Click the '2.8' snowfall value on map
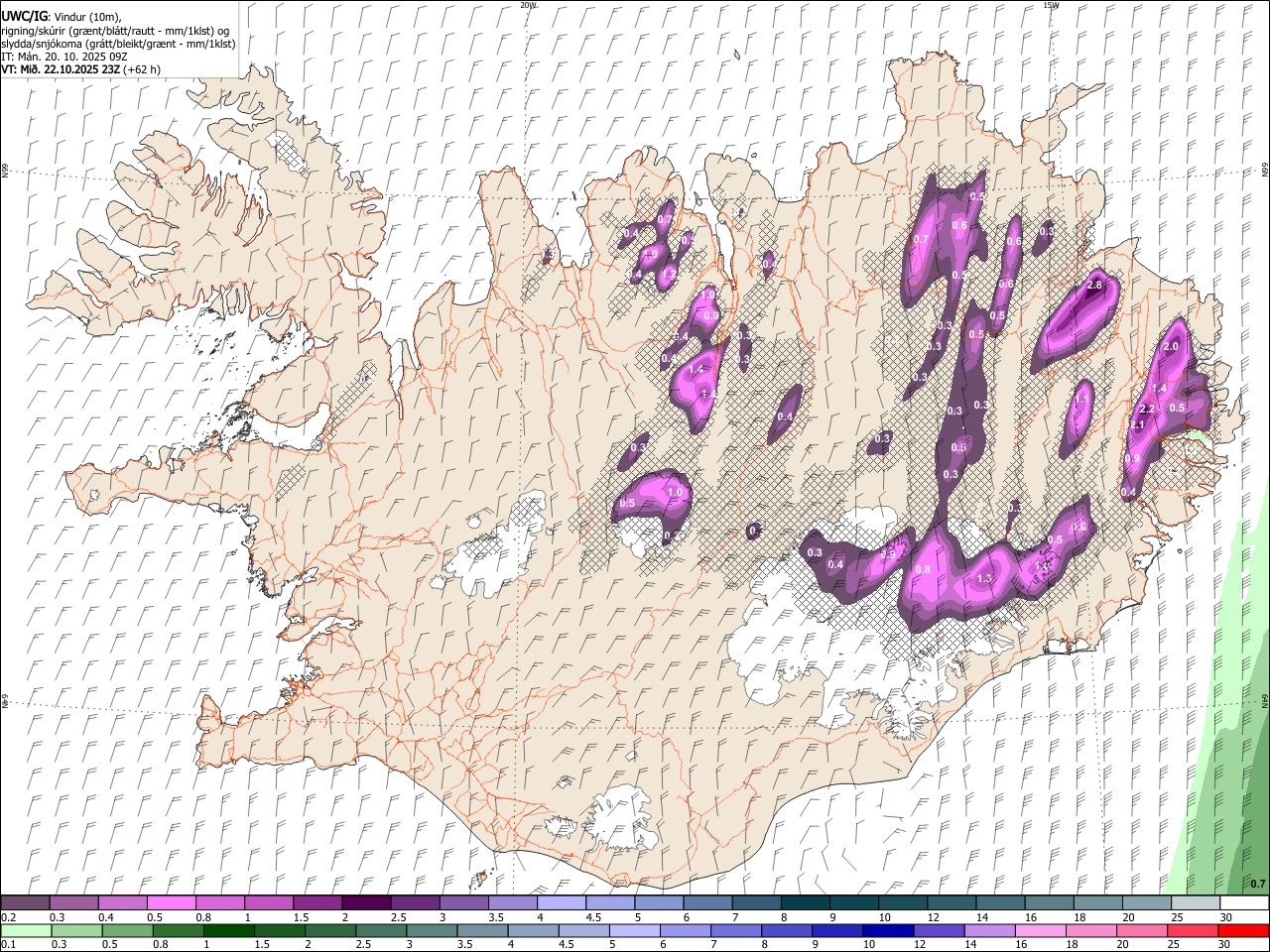Viewport: 1270px width, 952px height. [x=1094, y=286]
